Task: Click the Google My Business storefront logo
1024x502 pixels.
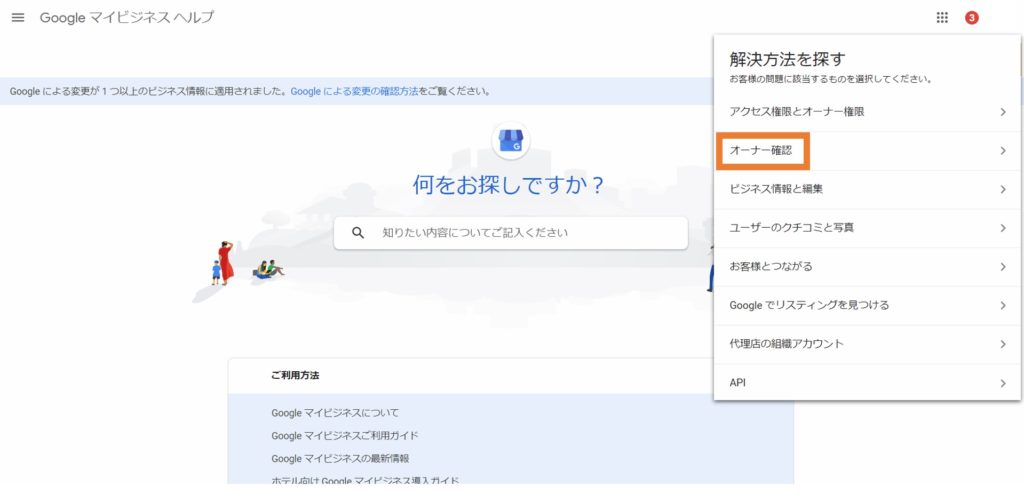Action: click(x=511, y=141)
